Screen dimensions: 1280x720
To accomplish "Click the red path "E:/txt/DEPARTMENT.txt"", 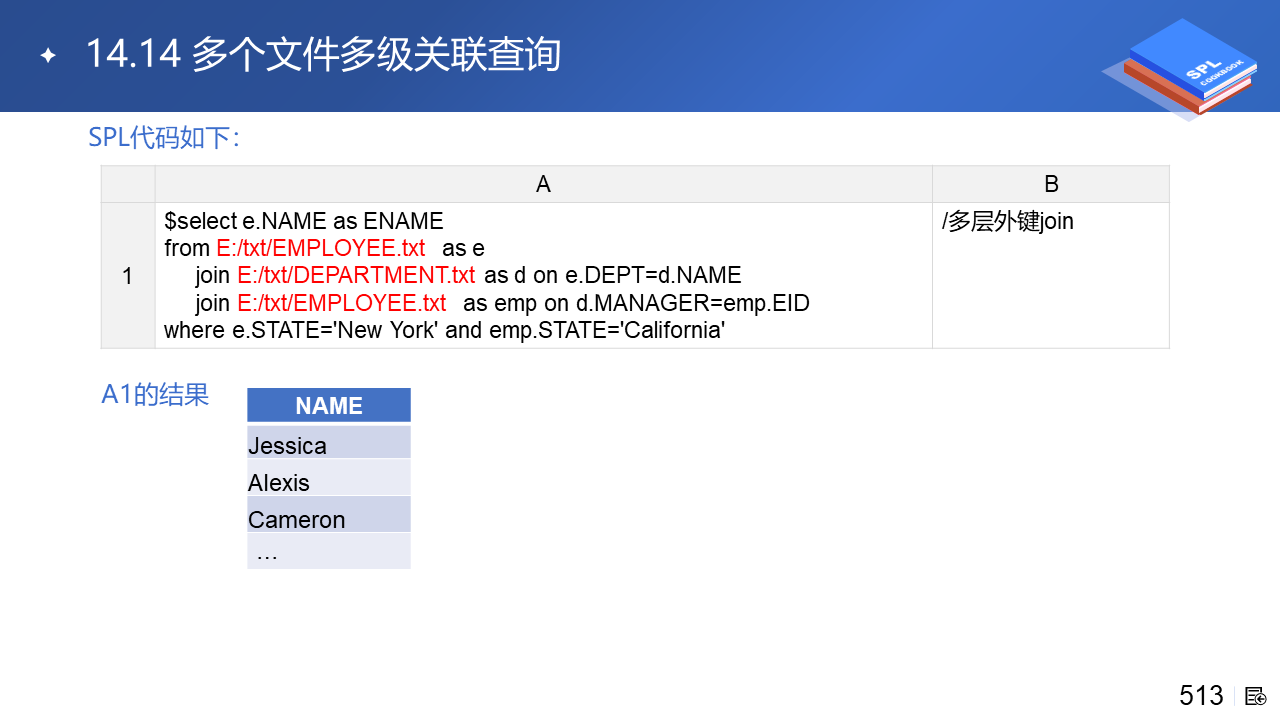I will (356, 275).
